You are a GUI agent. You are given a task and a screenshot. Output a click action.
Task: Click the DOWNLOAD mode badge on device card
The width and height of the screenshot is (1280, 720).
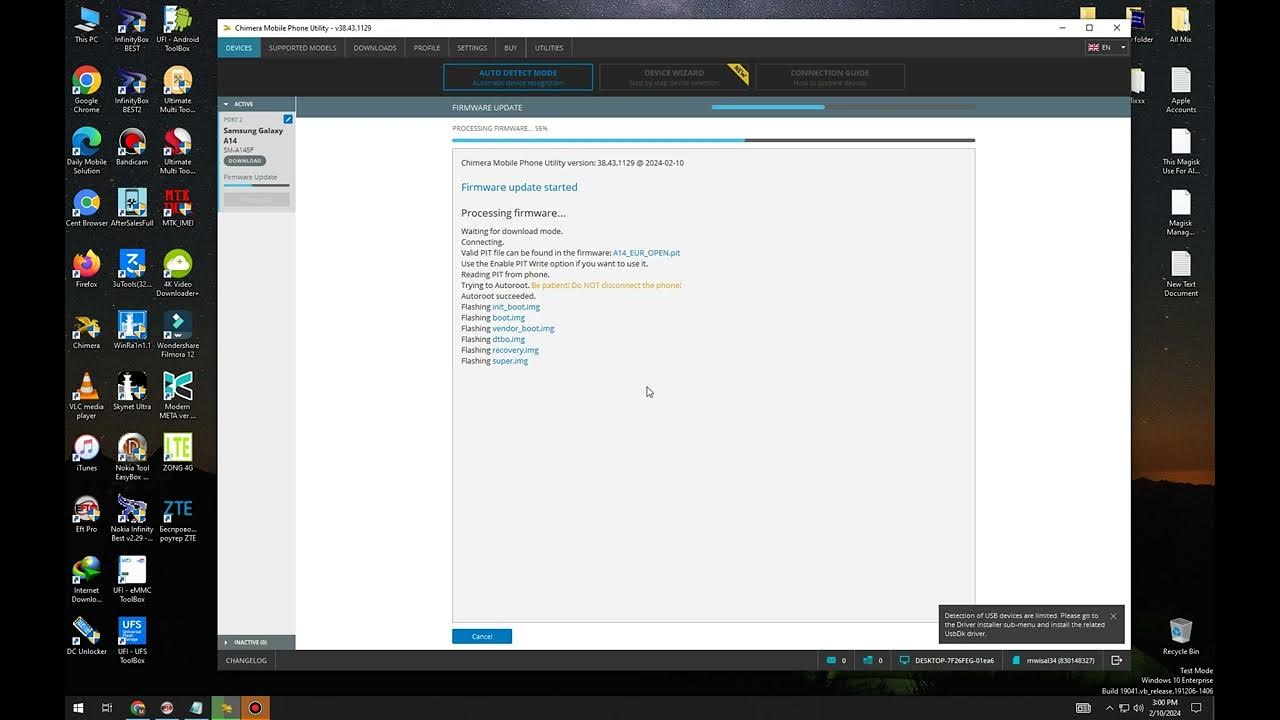tap(244, 161)
